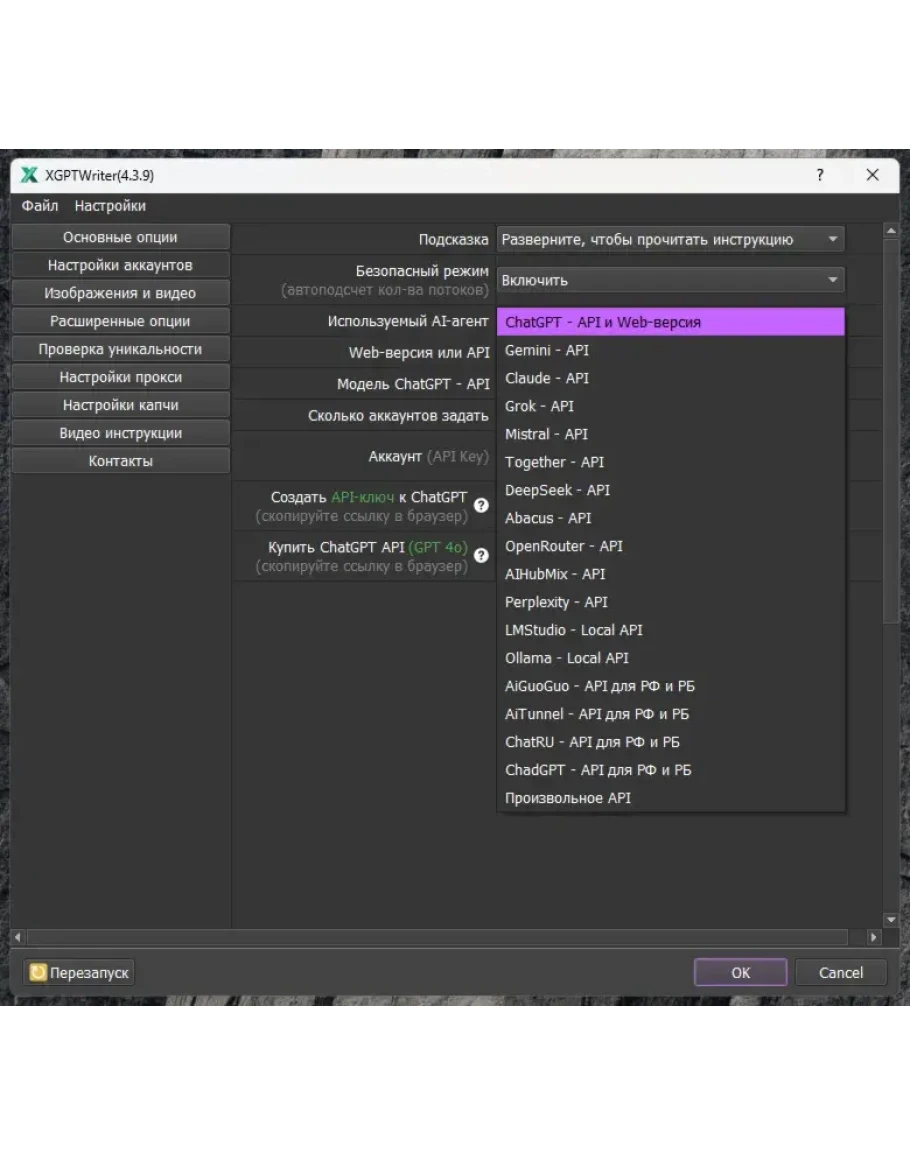Screen dimensions: 910x1155
Task: Choose LMStudio - Local API option
Action: click(x=671, y=630)
